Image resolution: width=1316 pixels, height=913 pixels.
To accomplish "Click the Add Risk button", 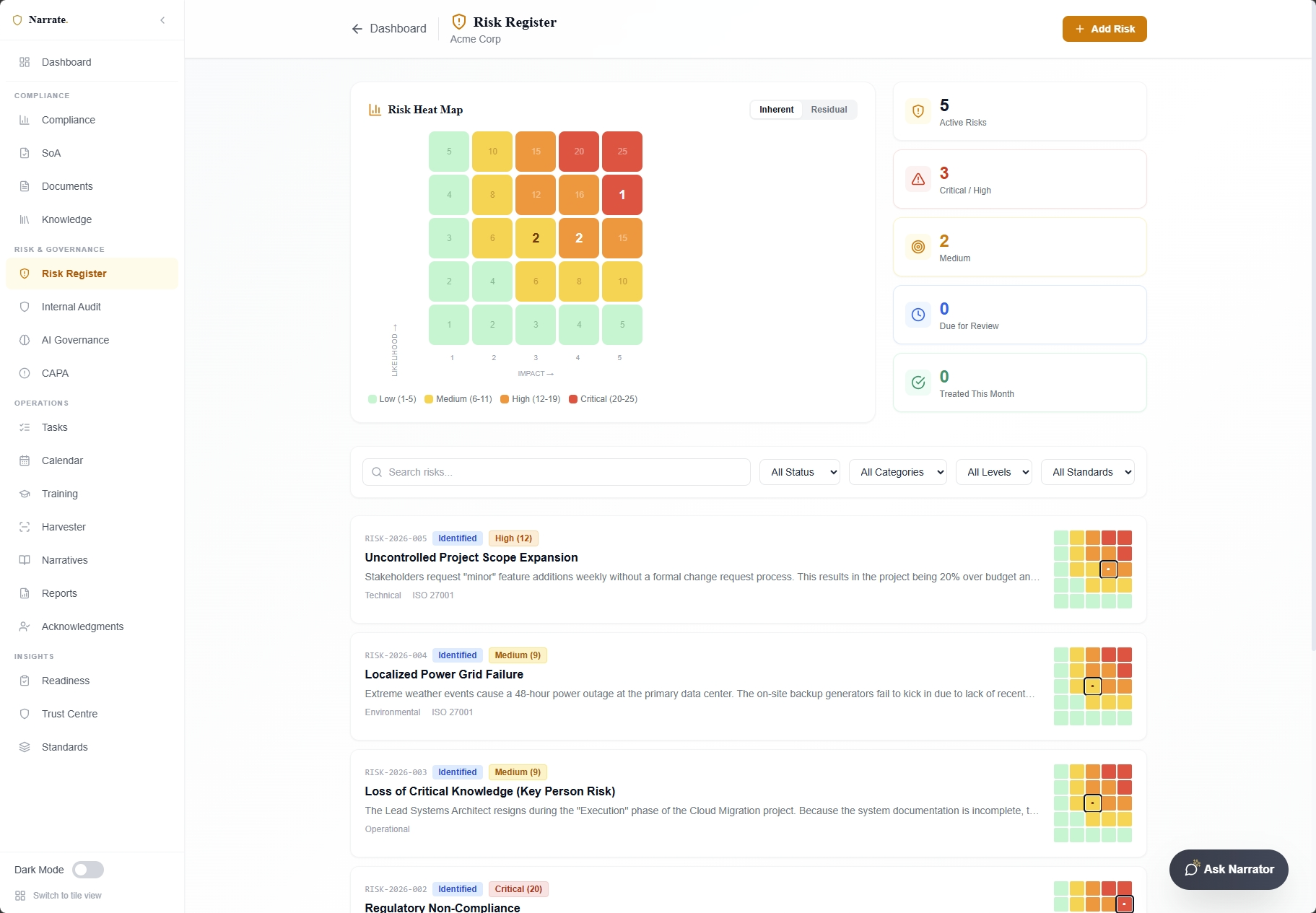I will 1104,29.
